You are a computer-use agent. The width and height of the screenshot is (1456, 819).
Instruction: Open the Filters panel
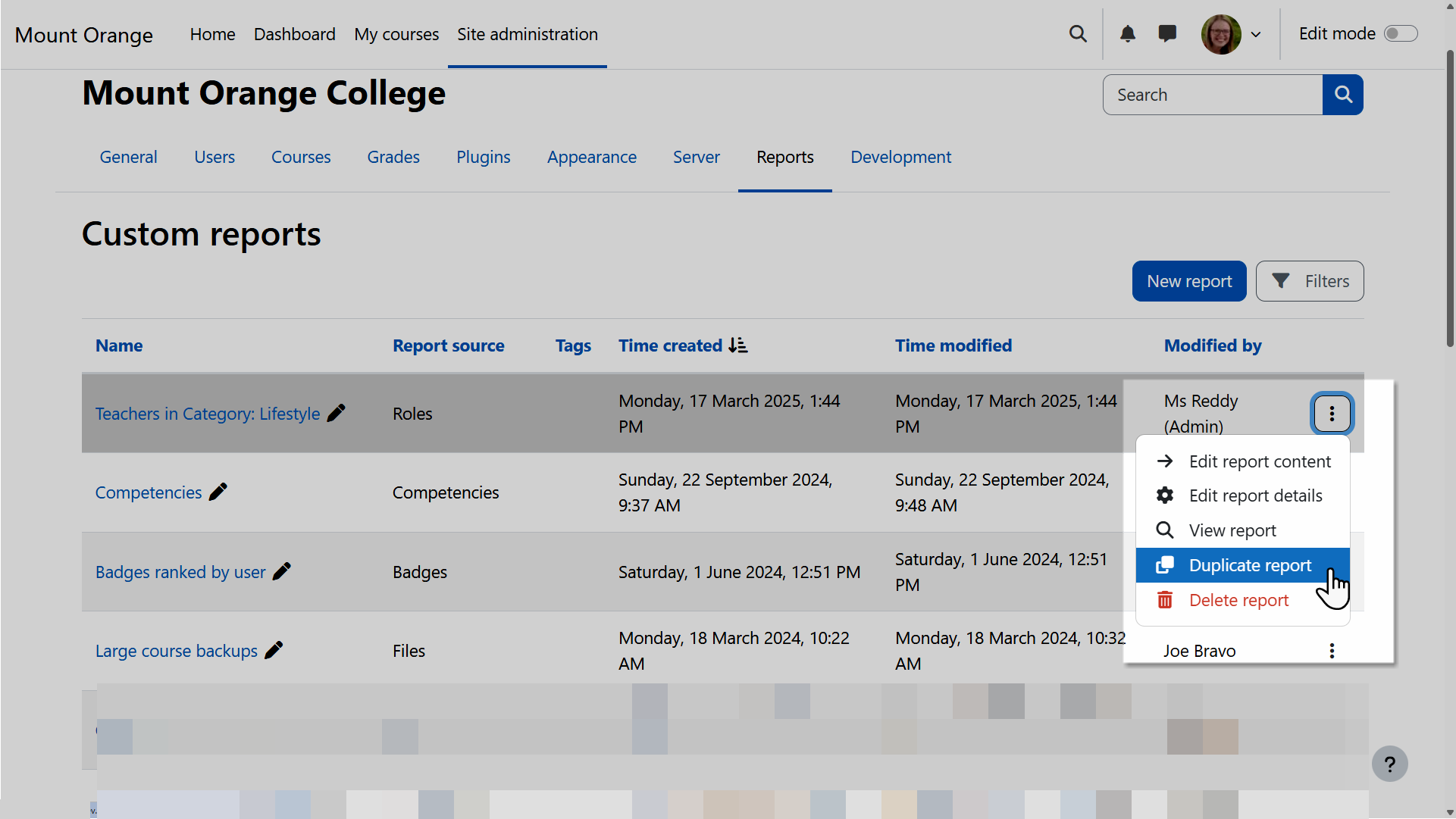point(1309,280)
